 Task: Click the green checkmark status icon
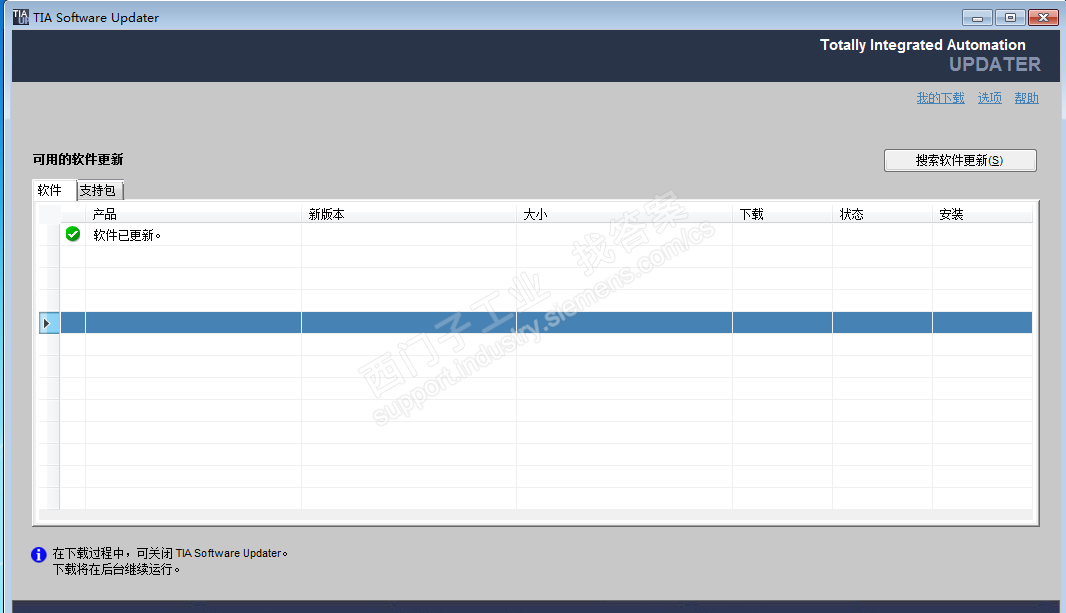point(73,234)
